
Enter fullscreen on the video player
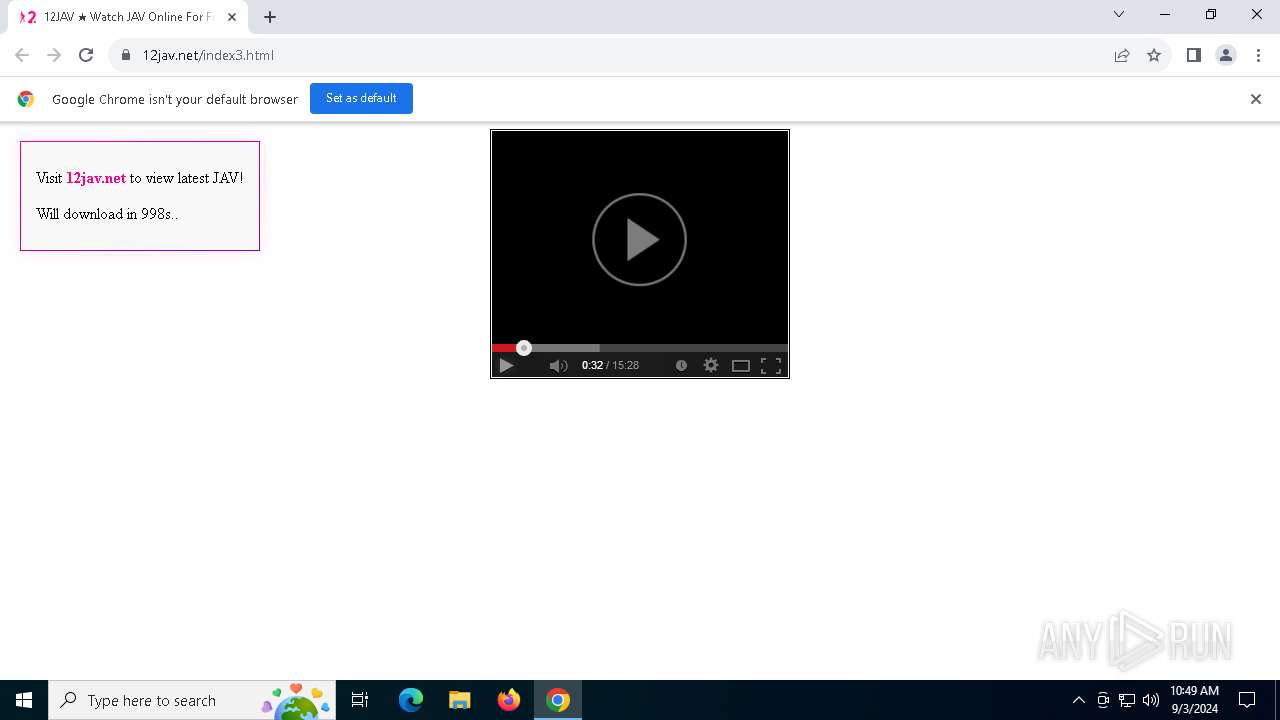point(771,366)
